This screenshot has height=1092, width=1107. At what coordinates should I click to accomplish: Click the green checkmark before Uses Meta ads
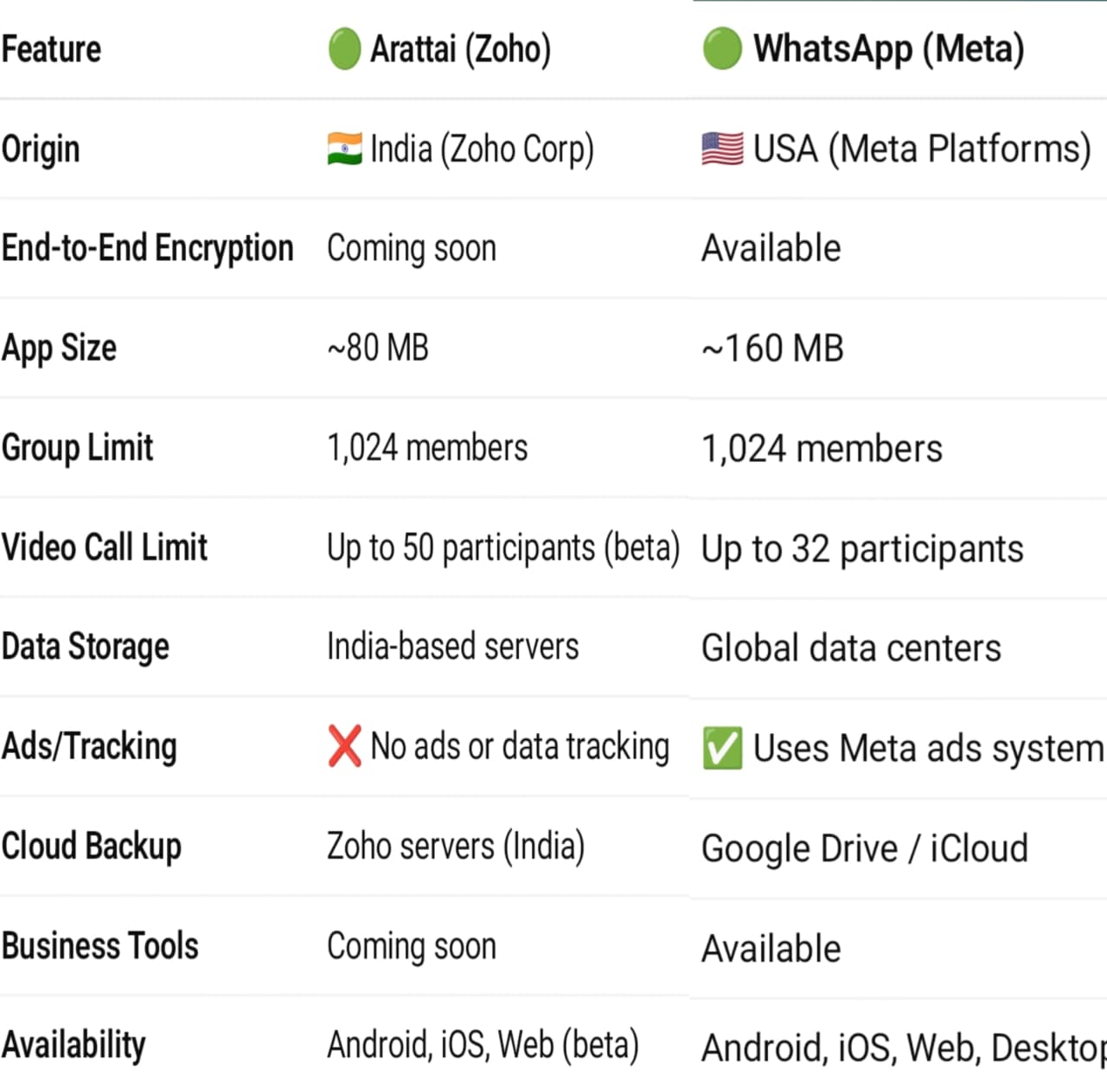pyautogui.click(x=722, y=749)
